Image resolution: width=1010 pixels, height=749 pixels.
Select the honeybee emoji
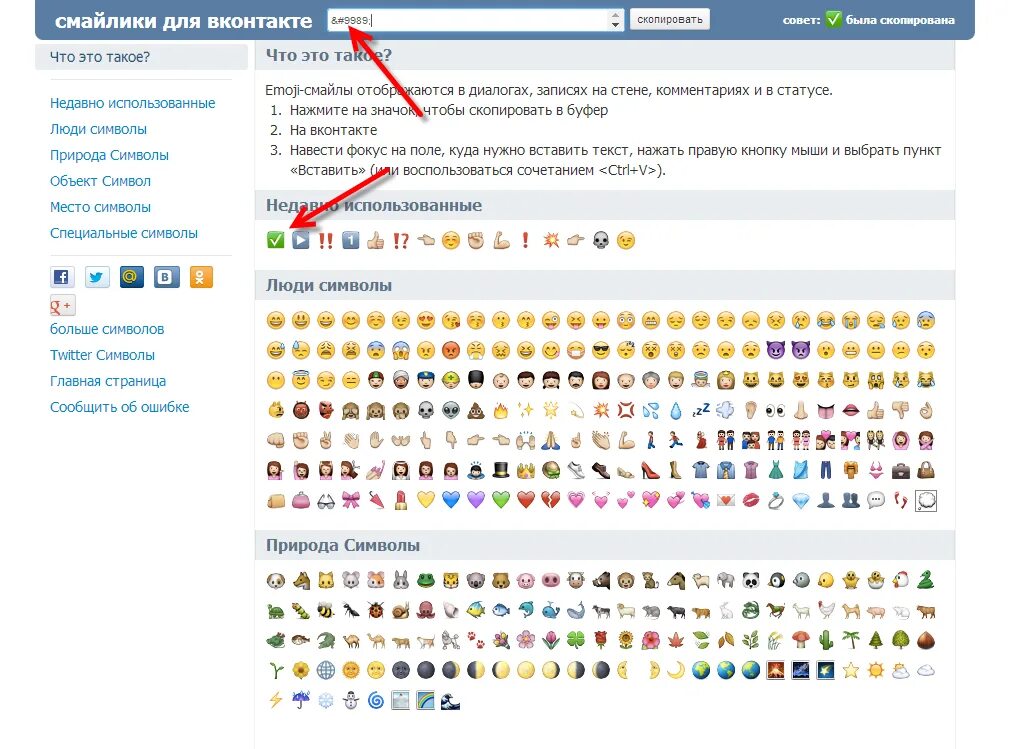pos(326,610)
